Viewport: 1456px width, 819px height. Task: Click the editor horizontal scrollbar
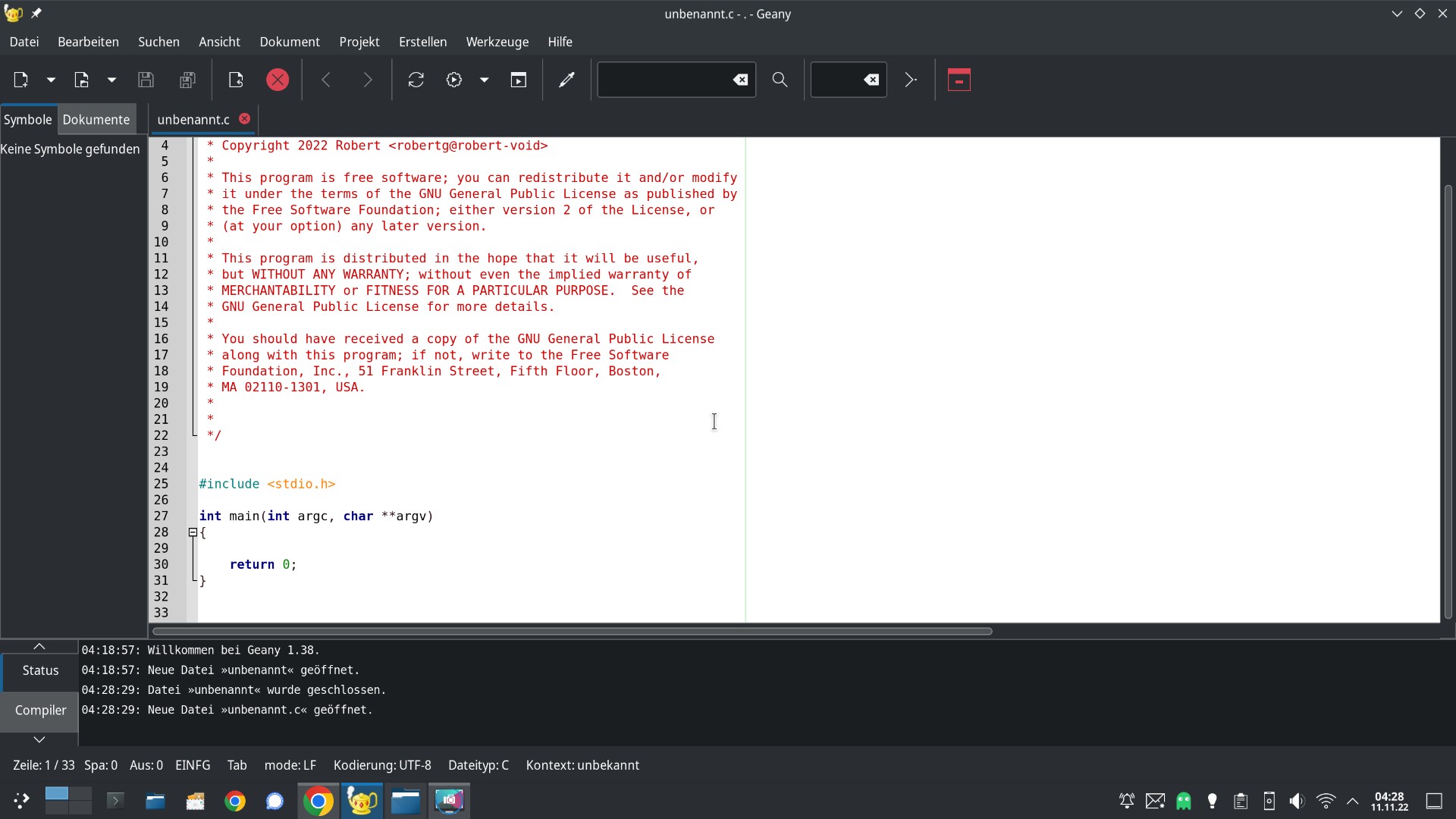click(572, 631)
